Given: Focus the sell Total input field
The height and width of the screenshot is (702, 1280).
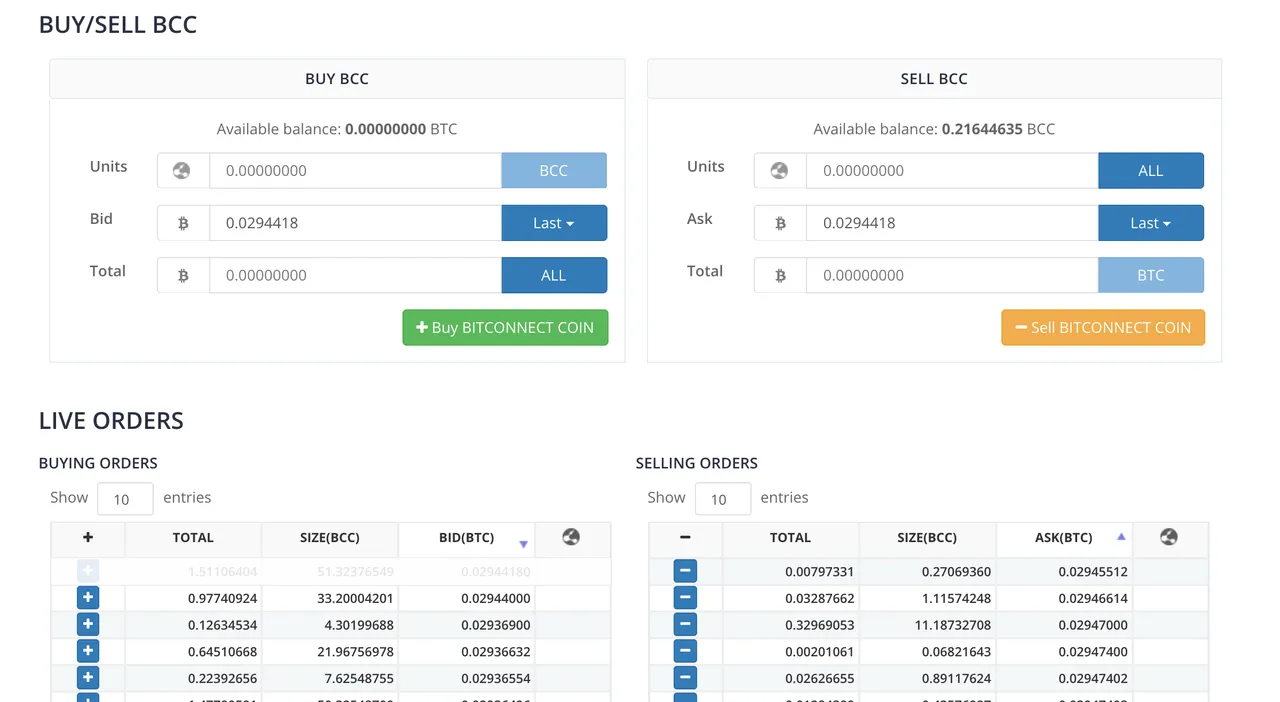Looking at the screenshot, I should pos(952,275).
